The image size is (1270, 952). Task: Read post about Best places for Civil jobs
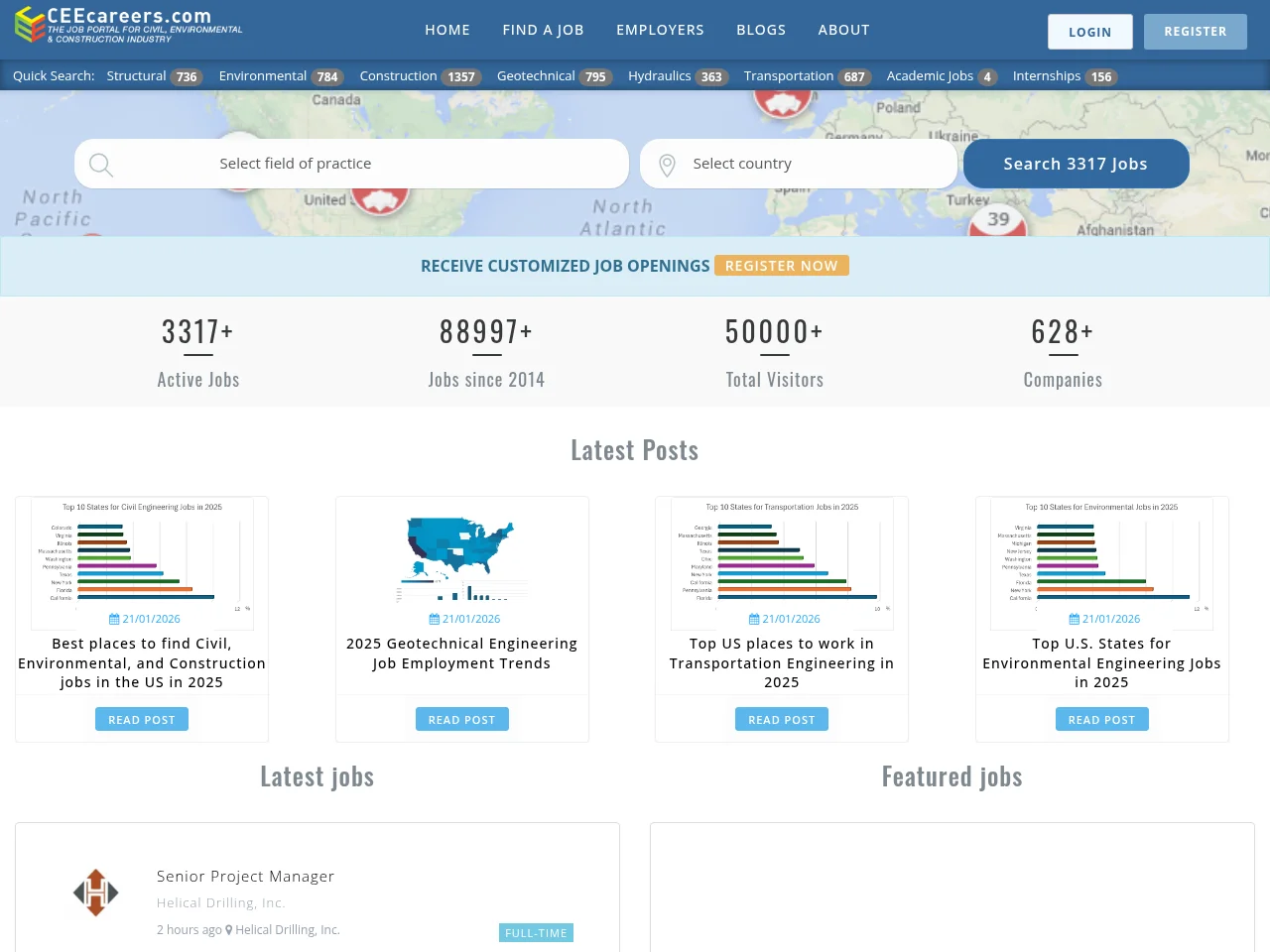coord(142,720)
